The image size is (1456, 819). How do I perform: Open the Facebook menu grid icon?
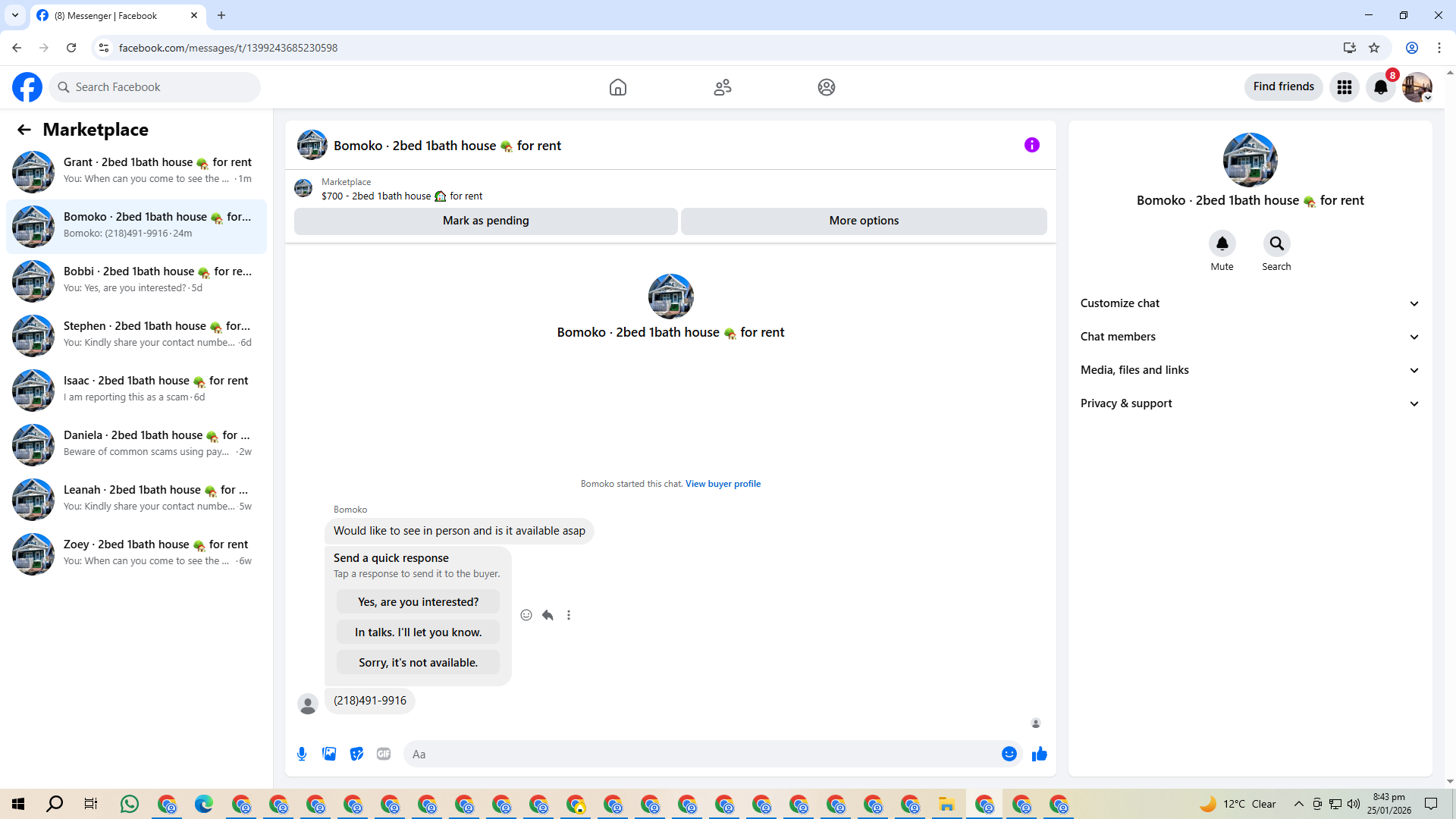tap(1345, 87)
